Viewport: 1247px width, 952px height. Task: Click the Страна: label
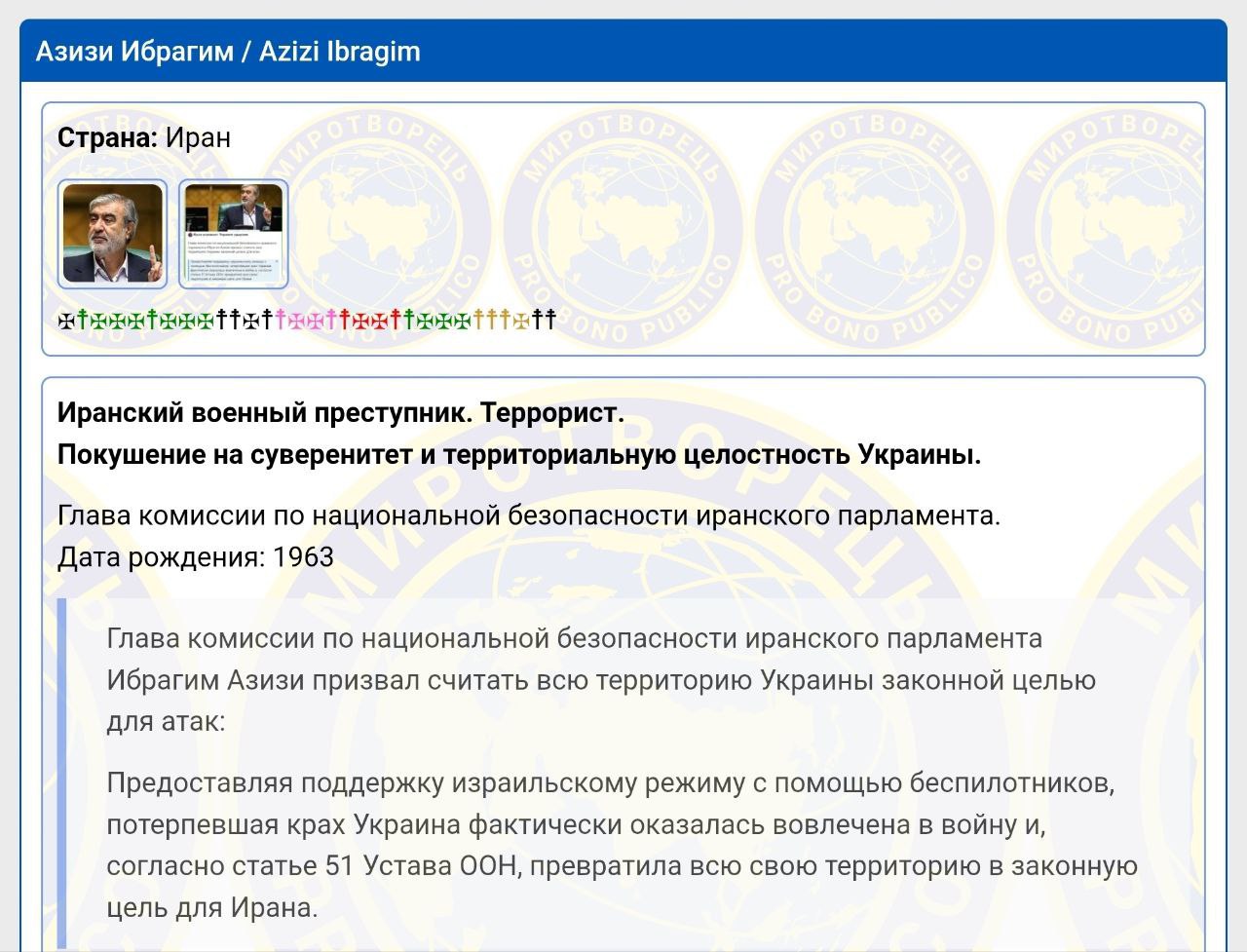pyautogui.click(x=107, y=137)
